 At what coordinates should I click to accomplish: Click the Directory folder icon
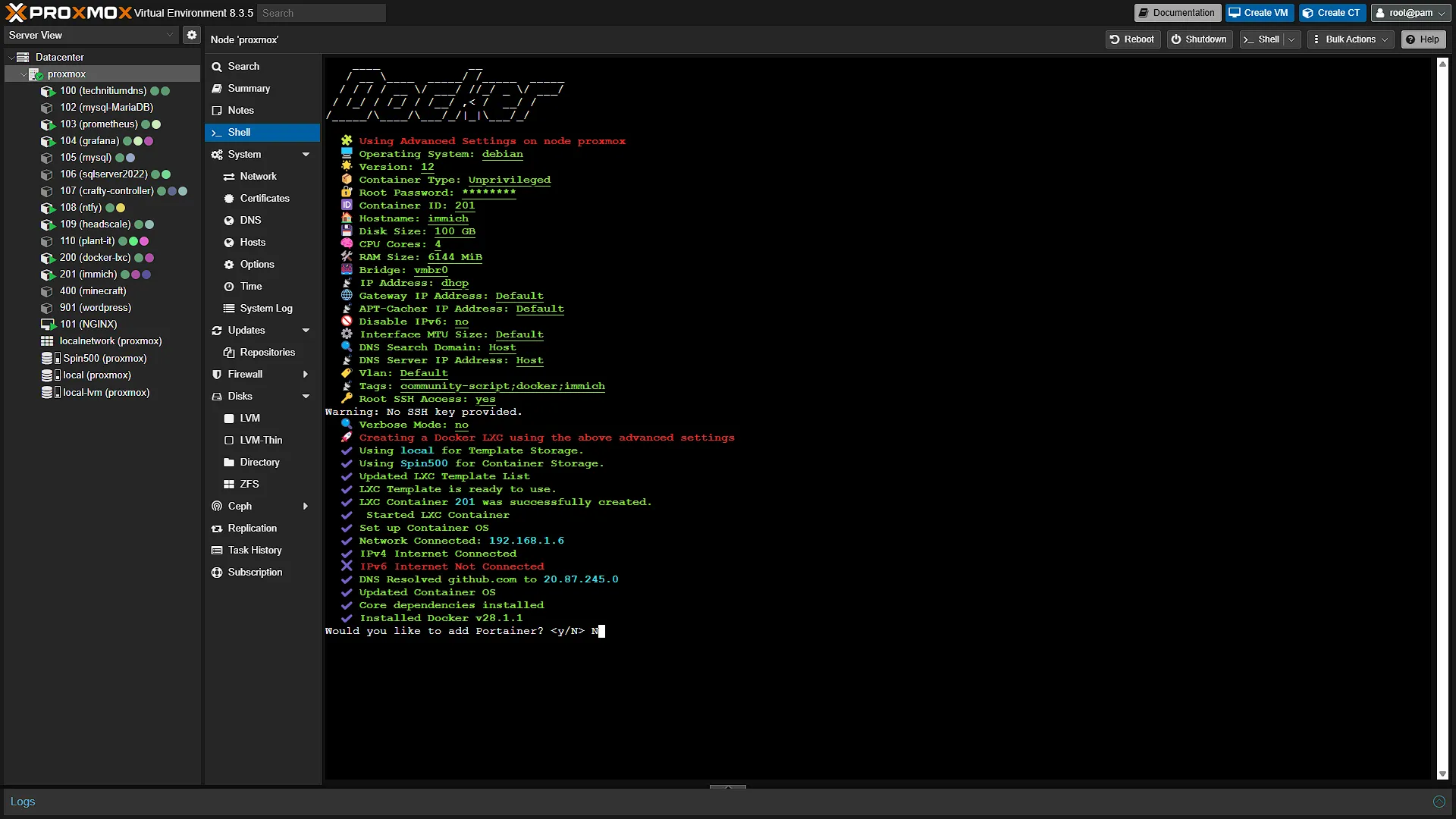click(x=229, y=463)
